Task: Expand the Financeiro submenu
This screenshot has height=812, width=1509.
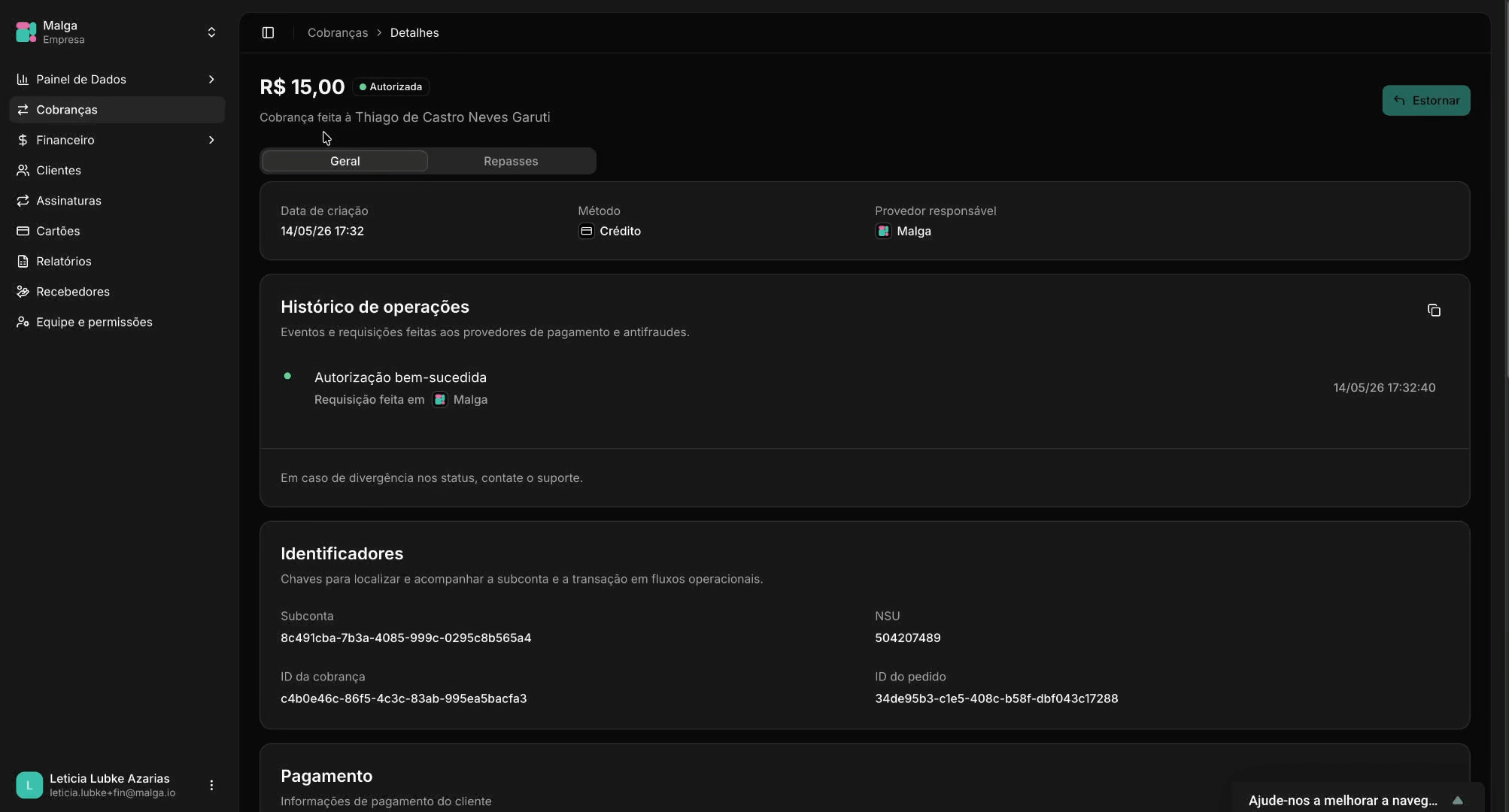Action: pos(211,140)
